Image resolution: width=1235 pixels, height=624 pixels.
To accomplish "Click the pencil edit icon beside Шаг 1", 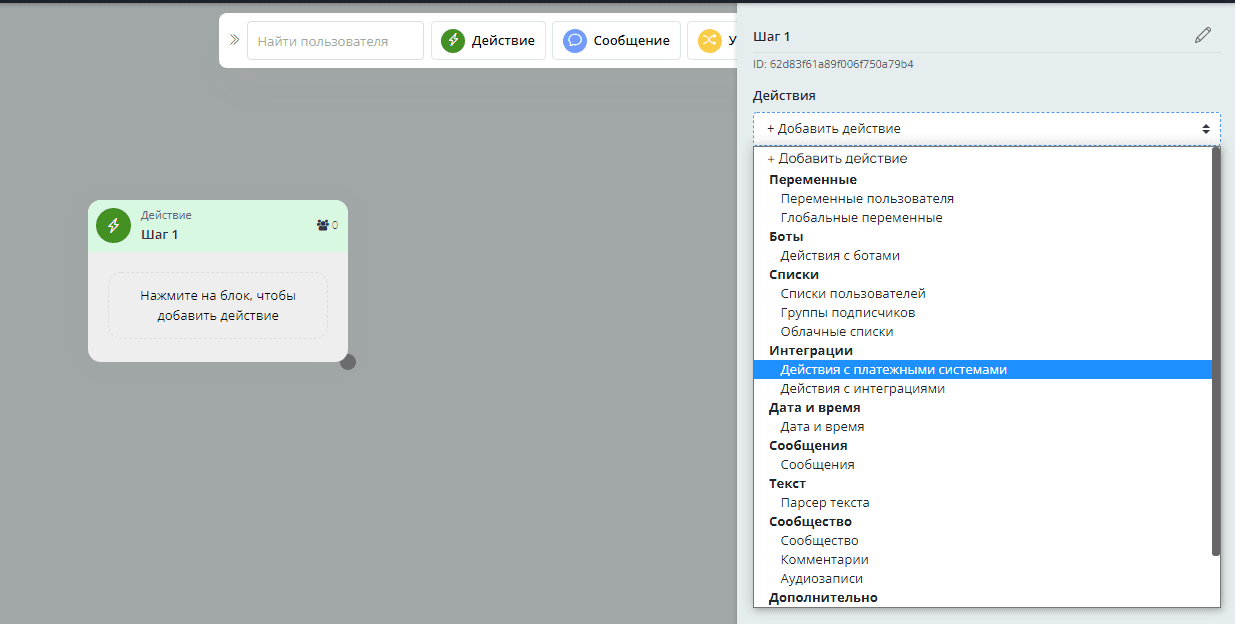I will click(1202, 36).
